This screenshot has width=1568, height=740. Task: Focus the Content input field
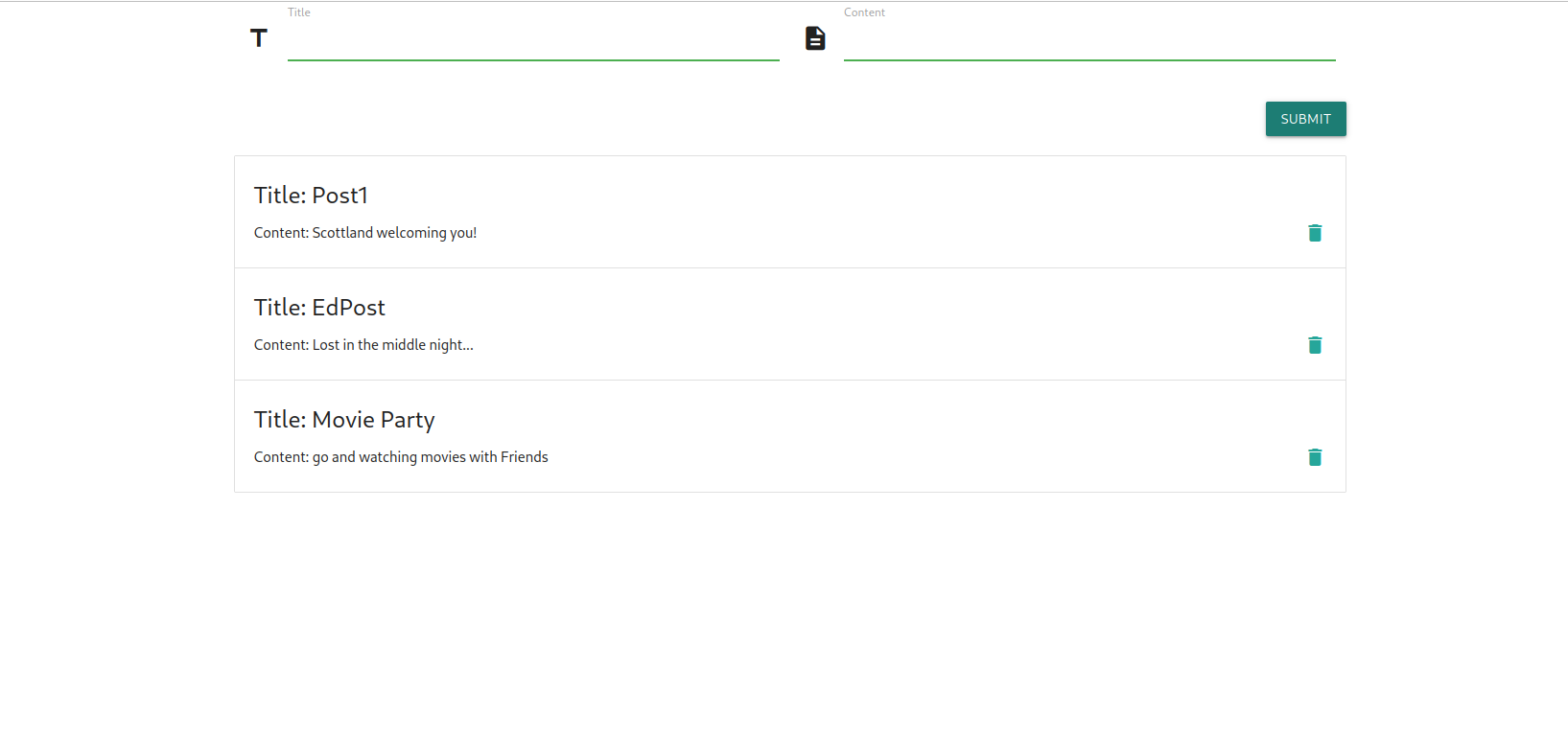pyautogui.click(x=1089, y=40)
